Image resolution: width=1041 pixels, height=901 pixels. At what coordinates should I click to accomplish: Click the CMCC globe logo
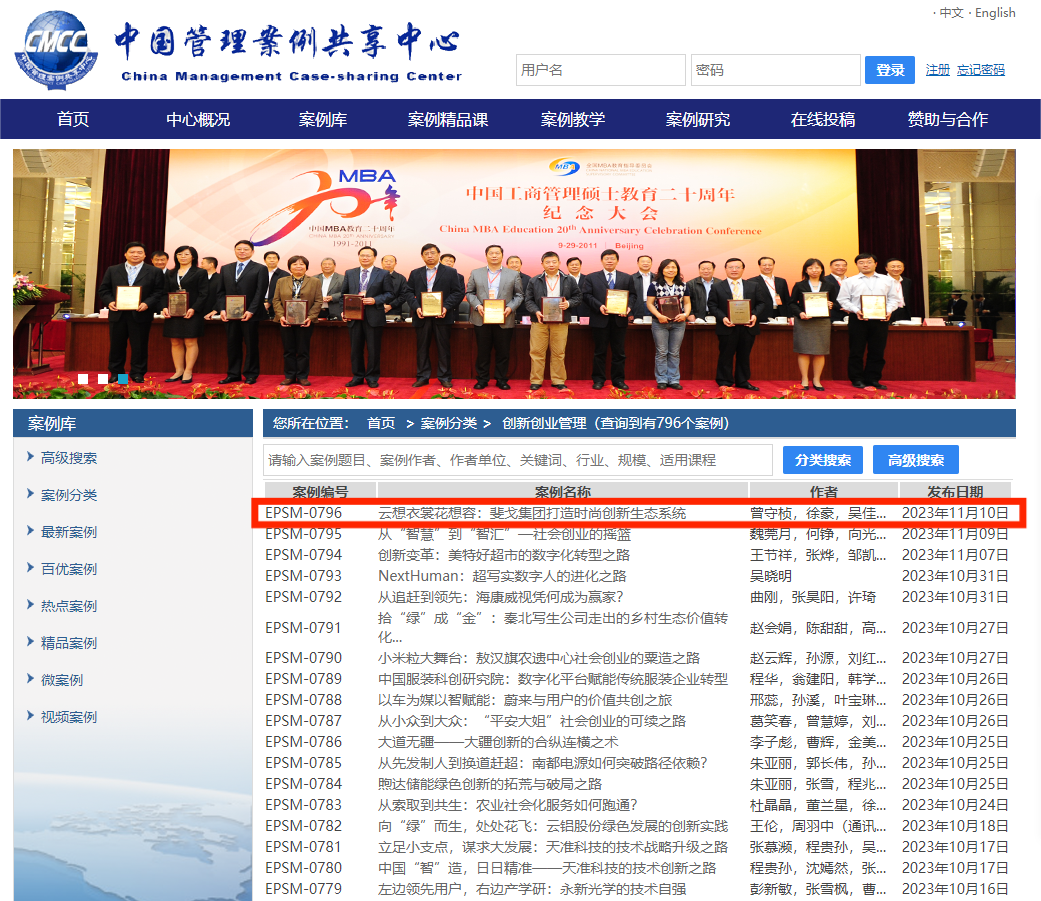point(56,49)
